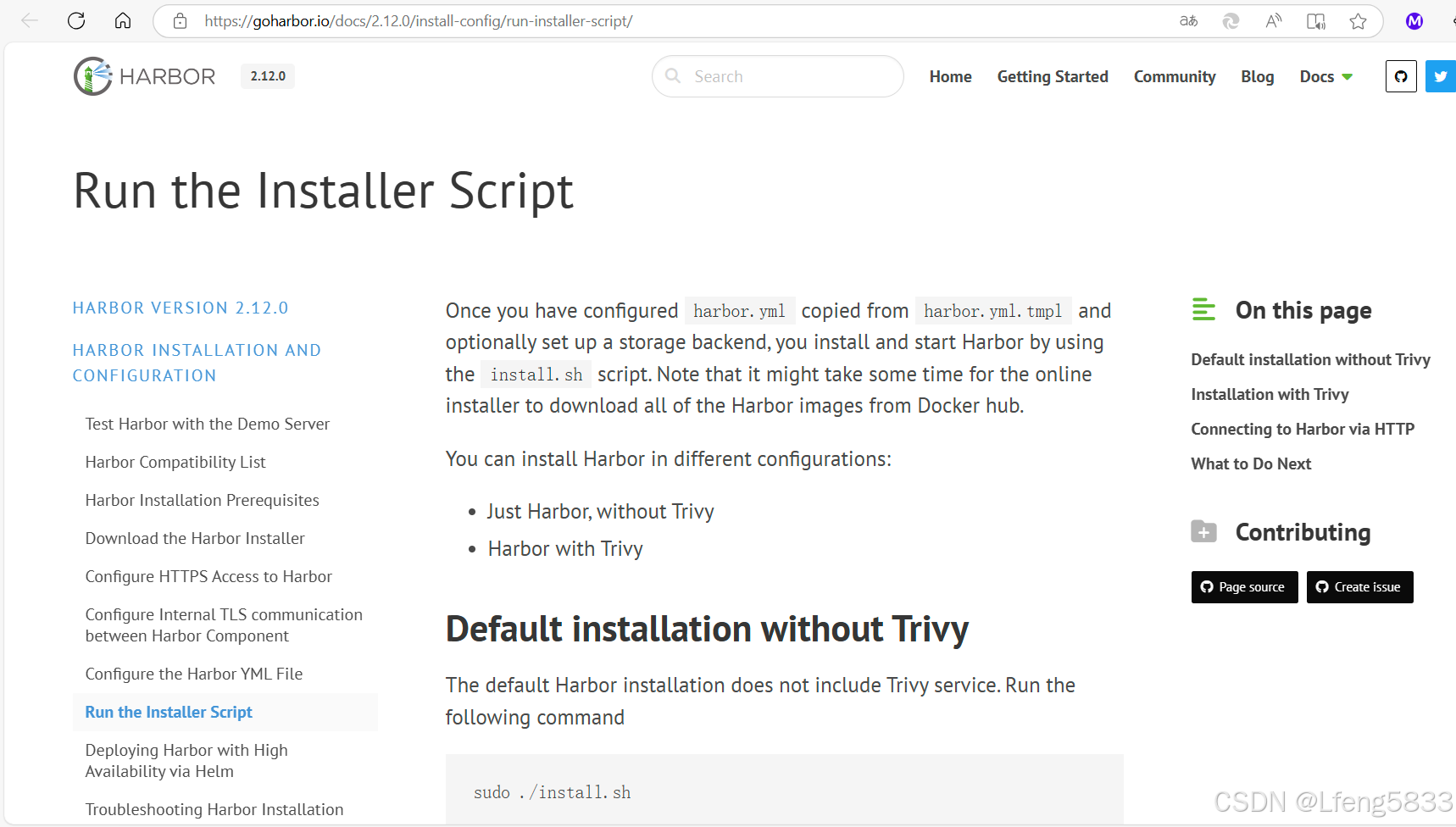1456x827 pixels.
Task: Open the Harbor Twitter icon
Action: click(x=1441, y=76)
